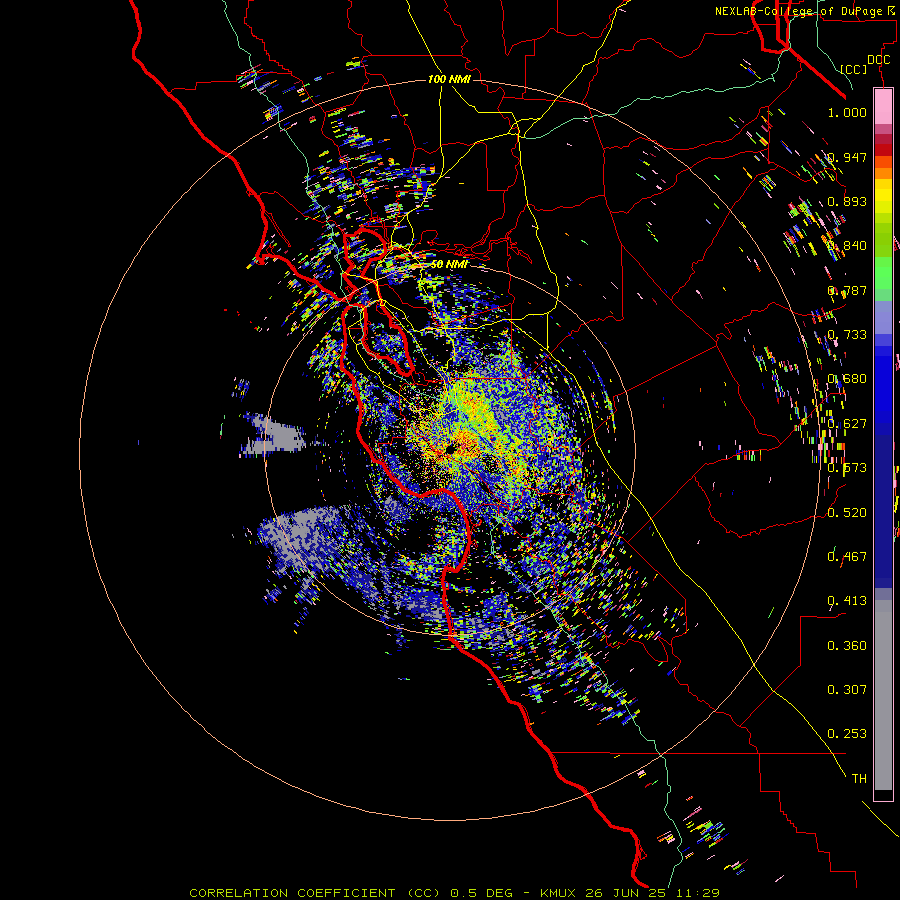
Task: Click the 0.893 legend value
Action: pos(847,201)
